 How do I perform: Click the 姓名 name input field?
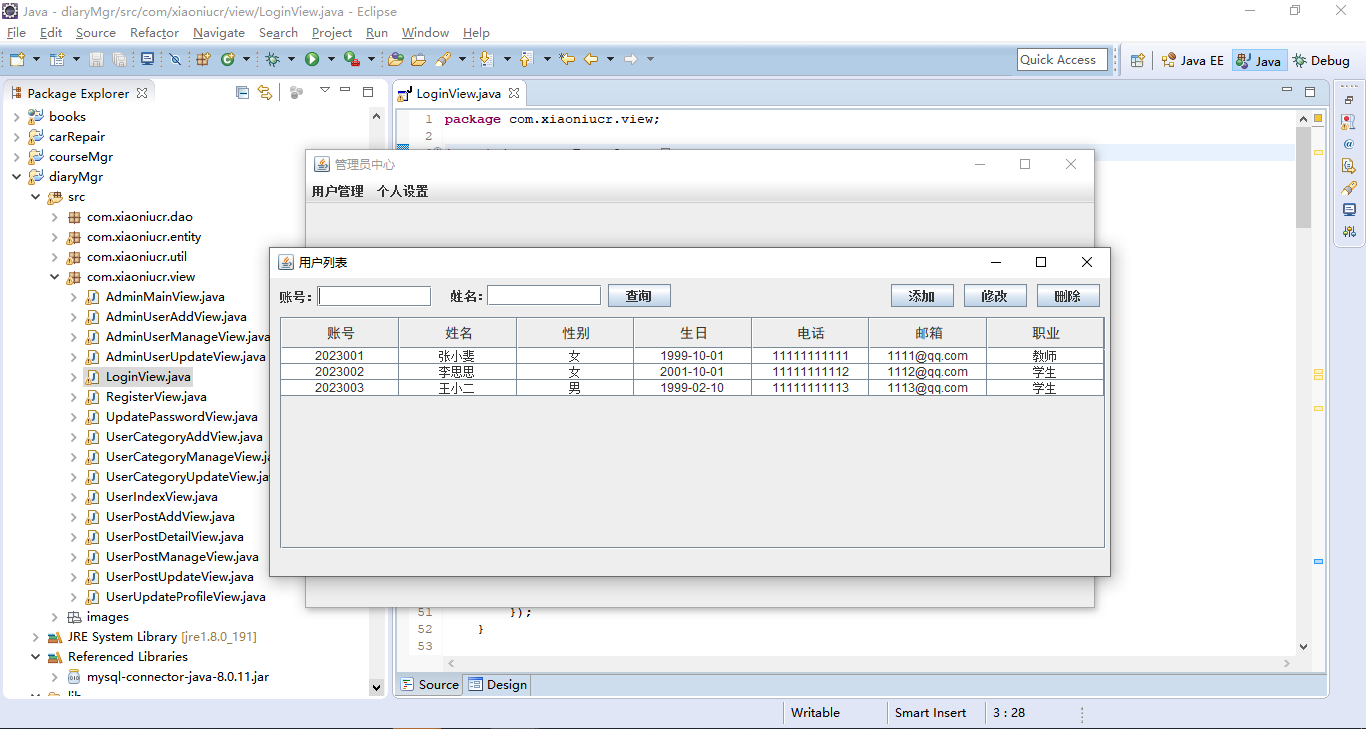point(544,296)
